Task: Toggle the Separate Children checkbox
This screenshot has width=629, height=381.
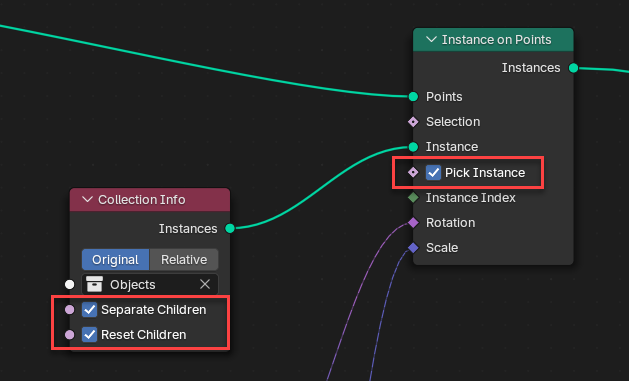Action: (x=89, y=310)
